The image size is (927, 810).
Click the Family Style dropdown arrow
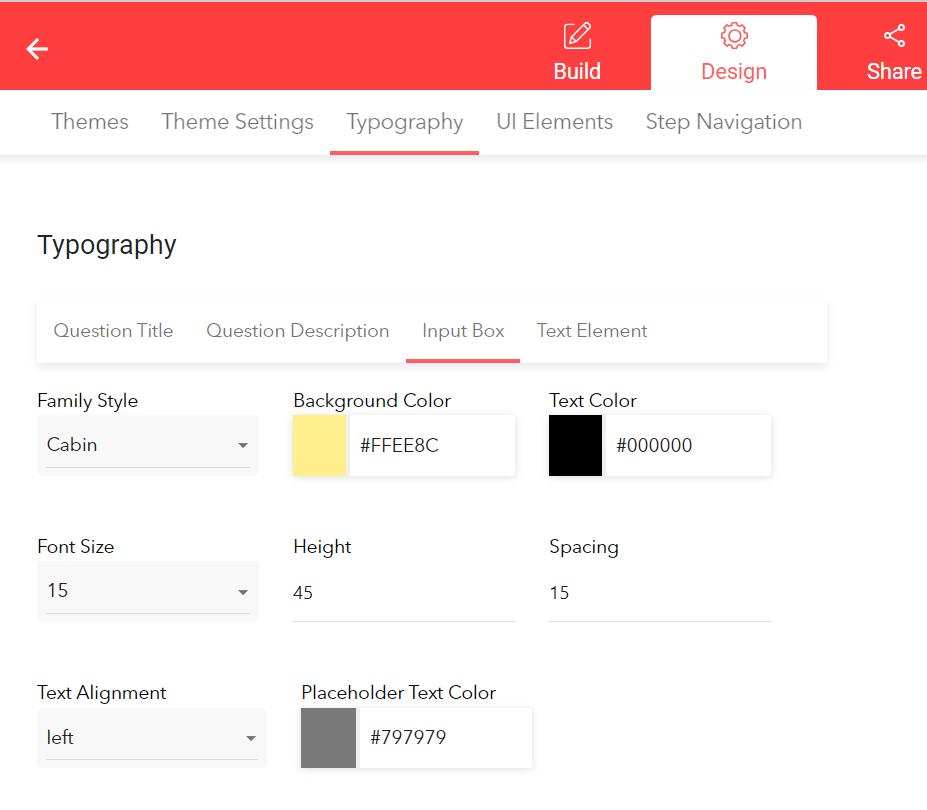243,446
